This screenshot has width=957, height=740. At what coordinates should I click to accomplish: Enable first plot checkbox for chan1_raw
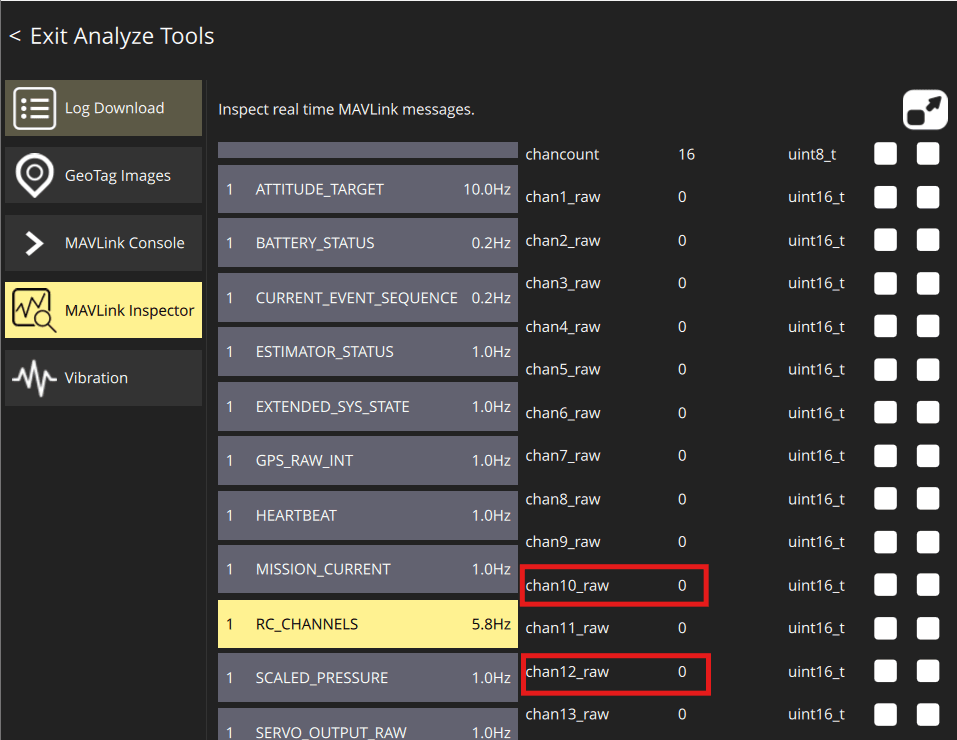(885, 197)
